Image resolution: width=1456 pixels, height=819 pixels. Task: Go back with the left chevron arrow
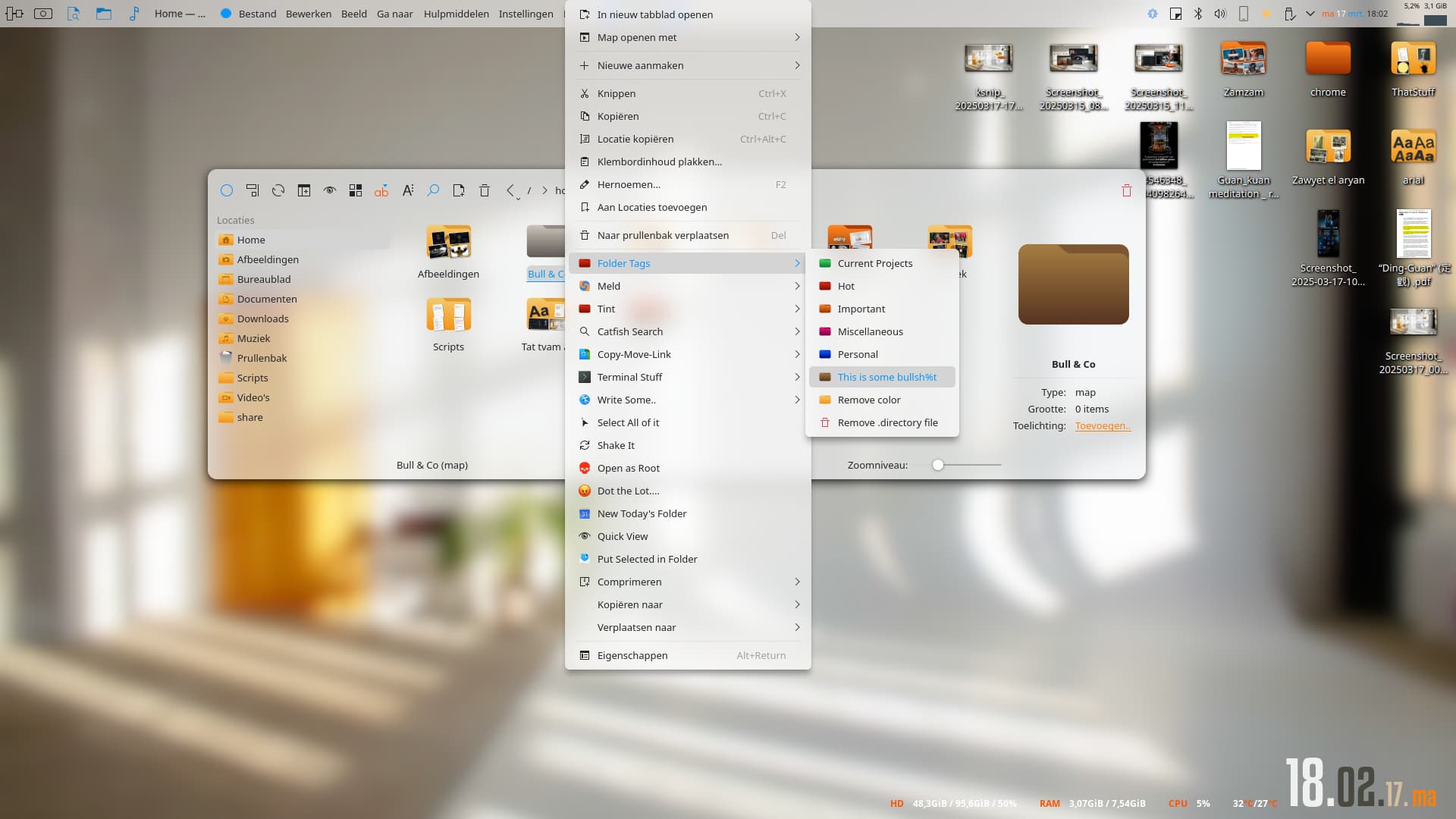[x=510, y=190]
